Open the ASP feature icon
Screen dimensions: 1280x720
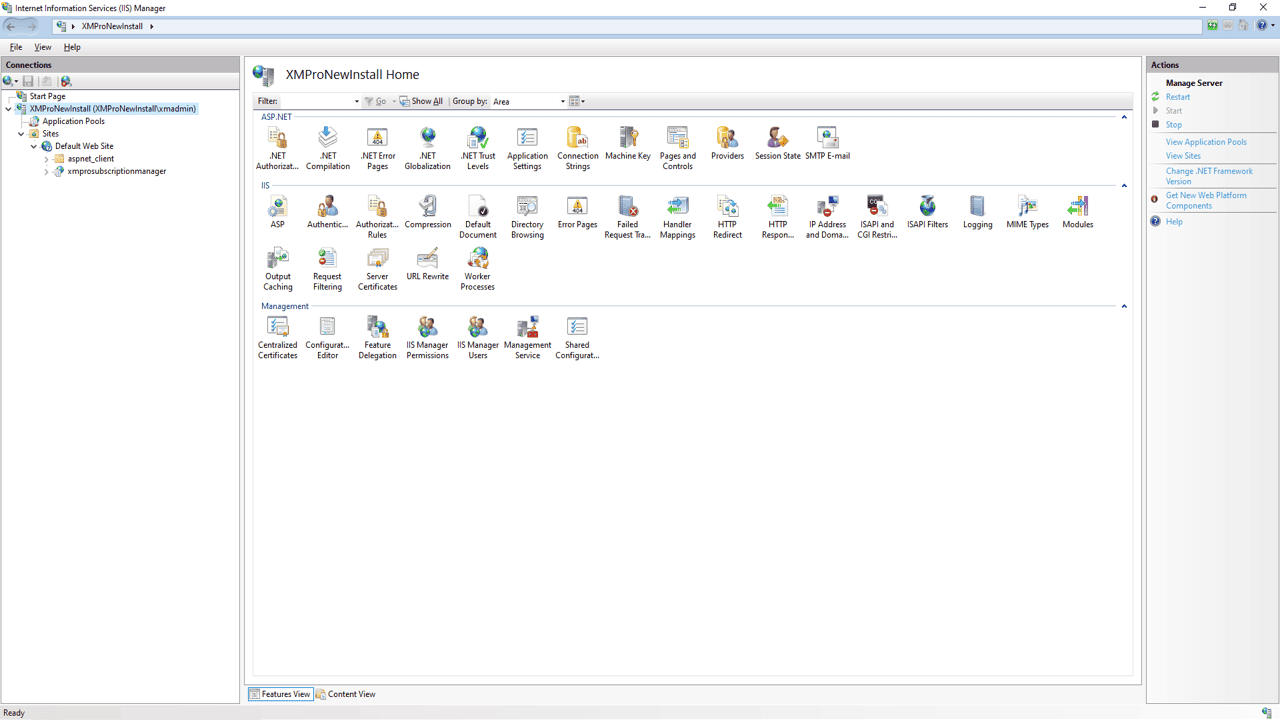[277, 212]
